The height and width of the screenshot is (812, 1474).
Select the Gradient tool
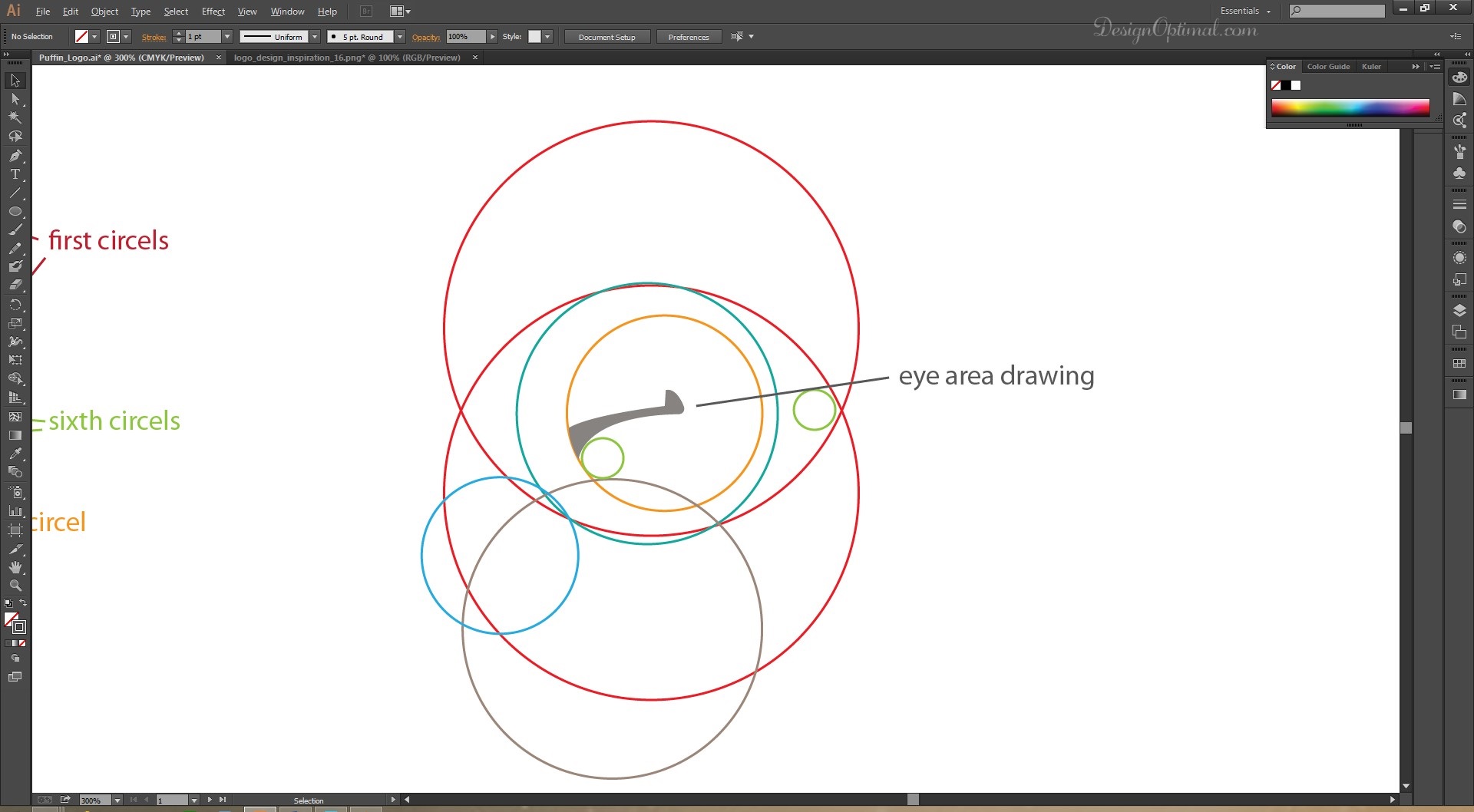tap(15, 435)
